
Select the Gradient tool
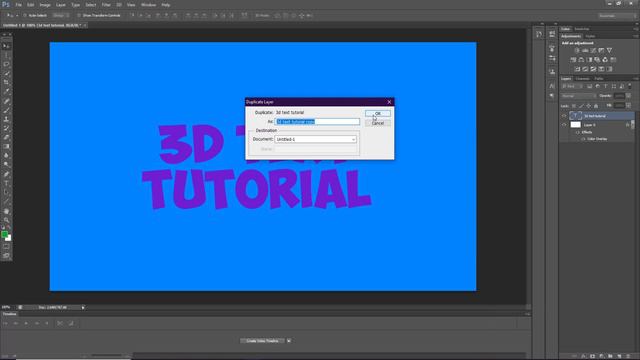pos(6,147)
